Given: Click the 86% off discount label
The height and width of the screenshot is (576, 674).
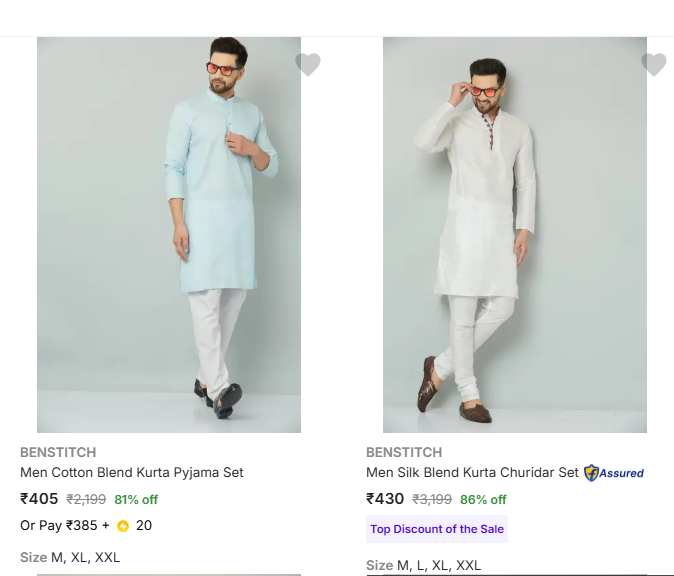Looking at the screenshot, I should (x=483, y=500).
